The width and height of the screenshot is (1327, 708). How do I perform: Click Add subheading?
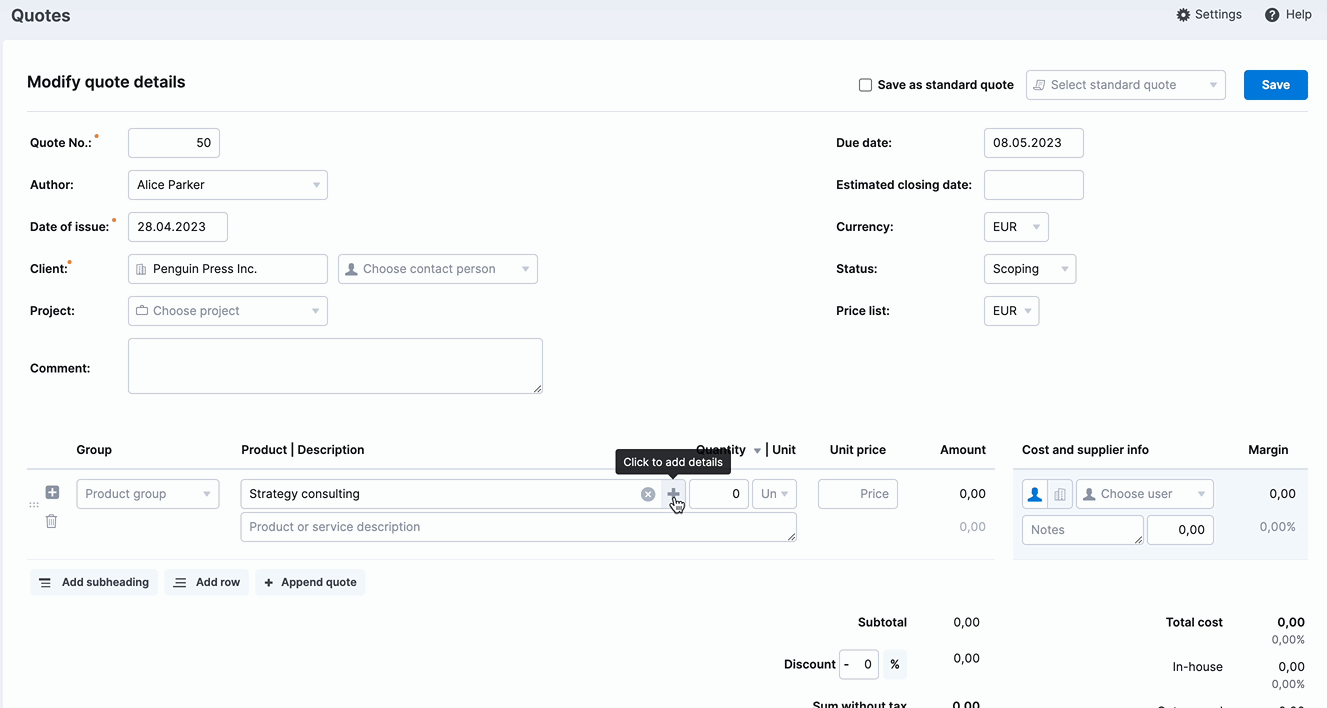[x=94, y=582]
